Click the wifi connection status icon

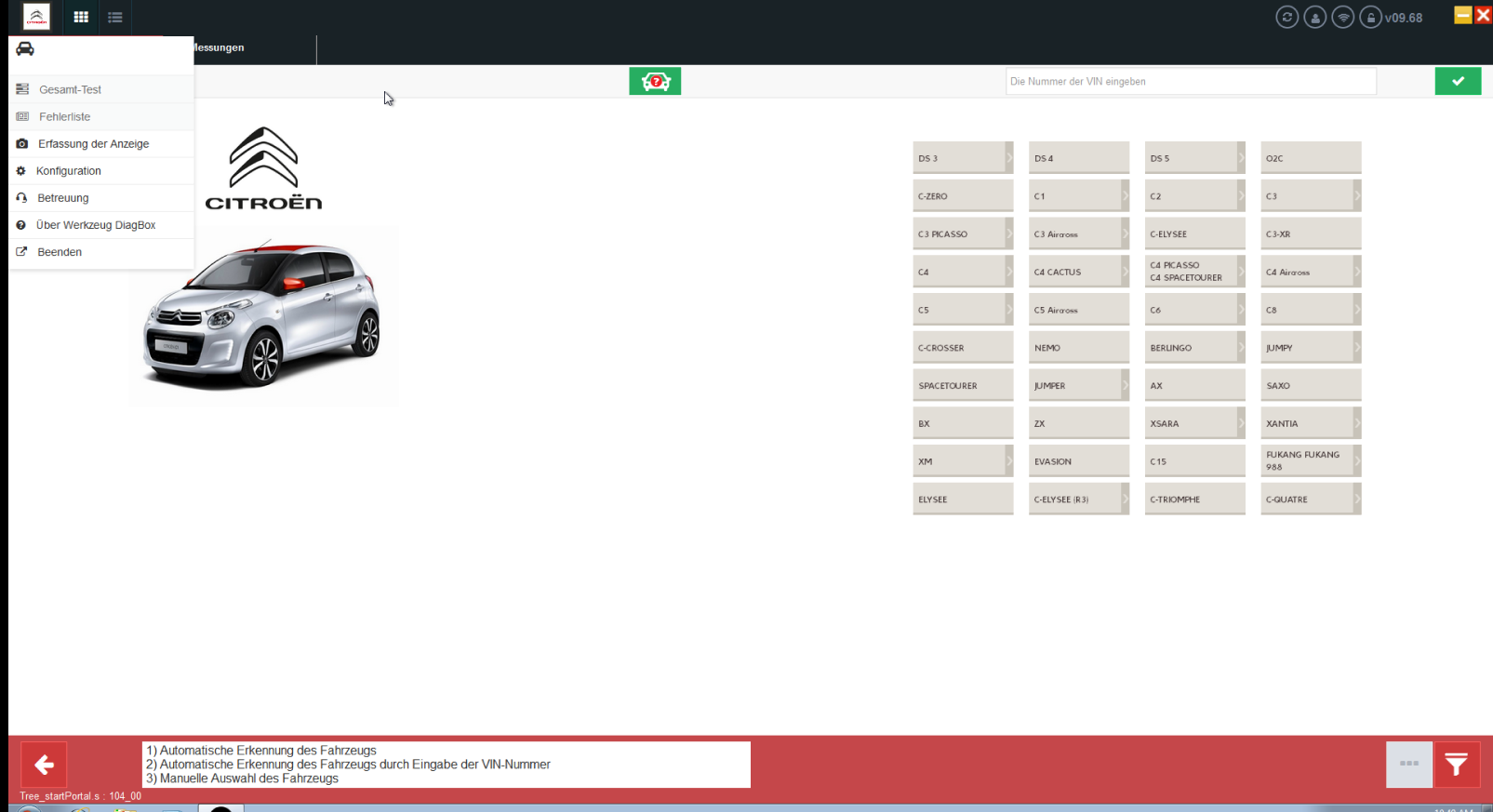coord(1342,18)
